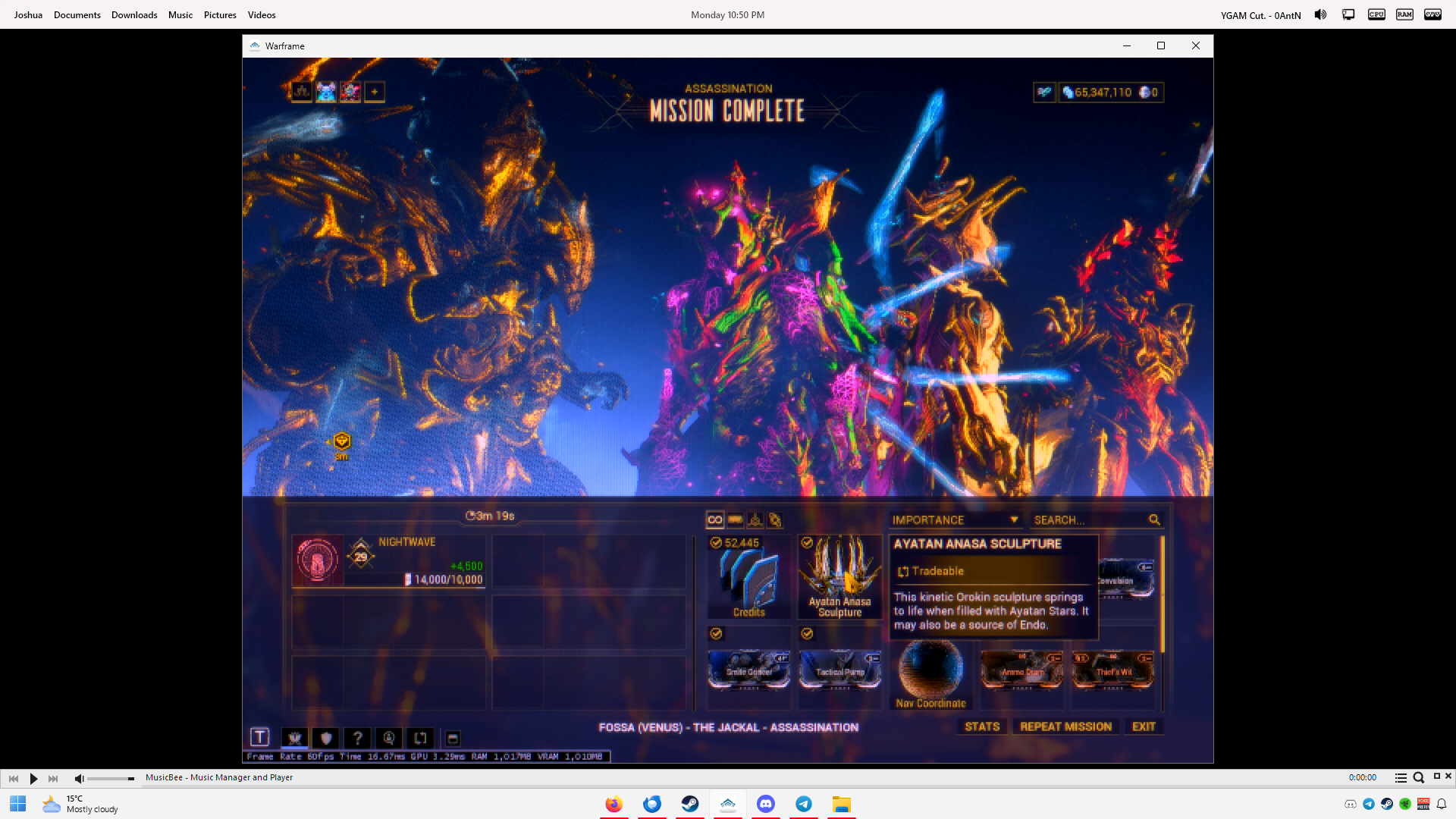Click the performance stats bar at bottom
The width and height of the screenshot is (1456, 819).
click(426, 756)
